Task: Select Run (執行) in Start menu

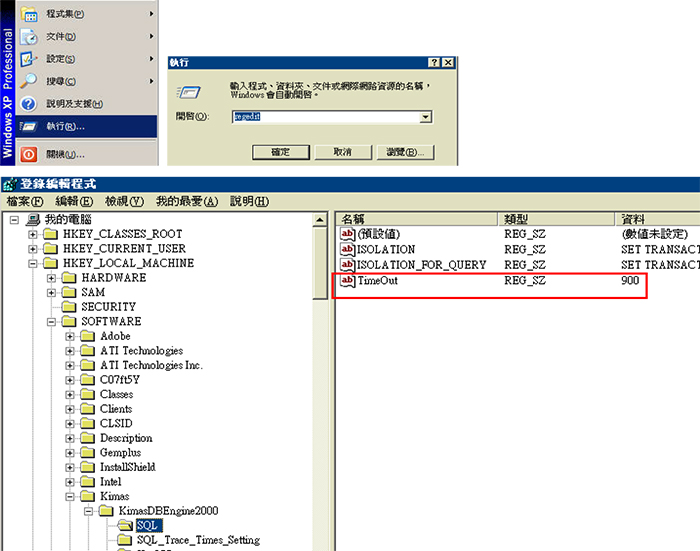Action: click(86, 126)
